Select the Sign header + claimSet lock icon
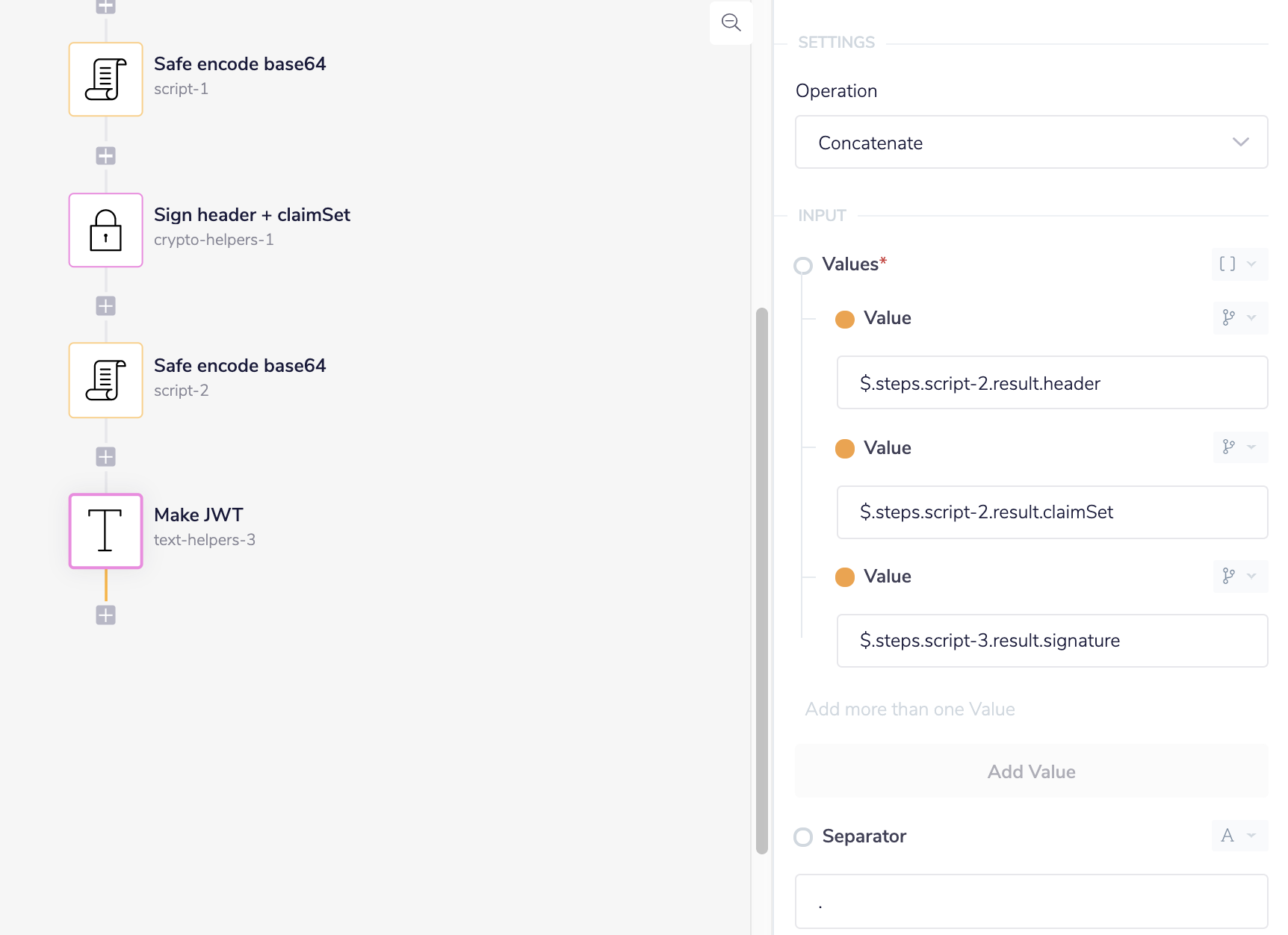The width and height of the screenshot is (1288, 935). click(x=106, y=230)
